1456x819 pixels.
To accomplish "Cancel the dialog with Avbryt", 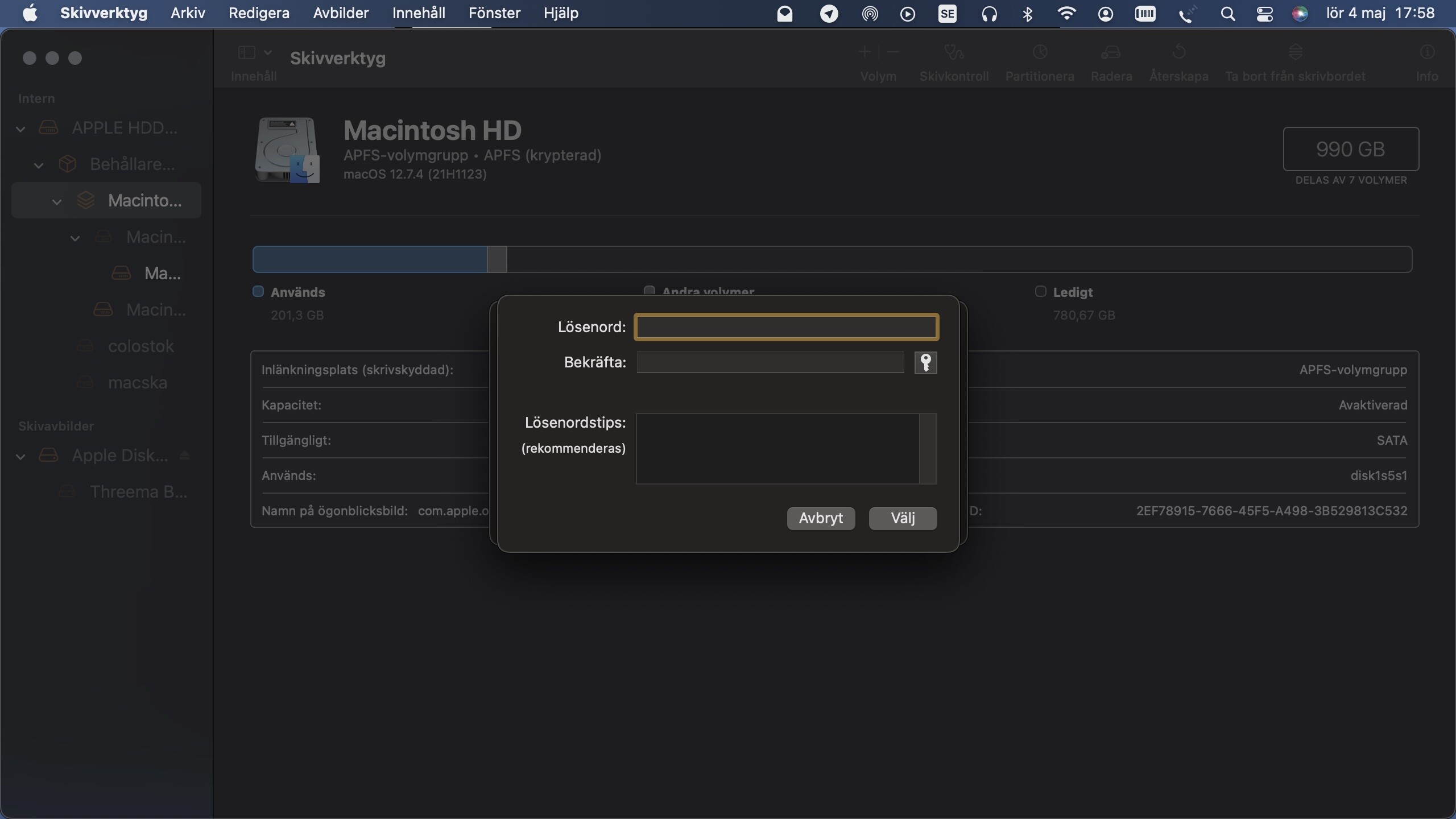I will [x=821, y=518].
